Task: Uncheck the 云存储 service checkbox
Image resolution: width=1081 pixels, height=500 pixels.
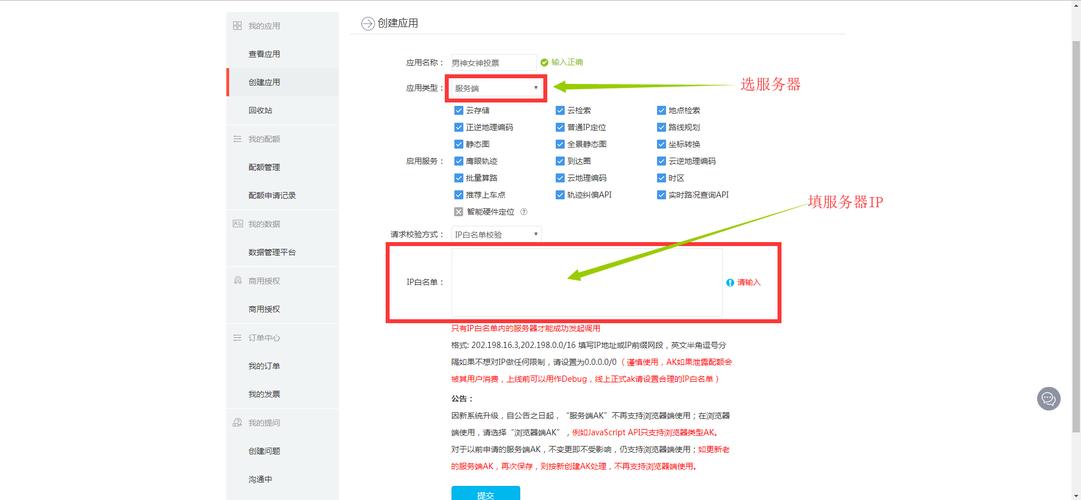Action: pyautogui.click(x=458, y=110)
